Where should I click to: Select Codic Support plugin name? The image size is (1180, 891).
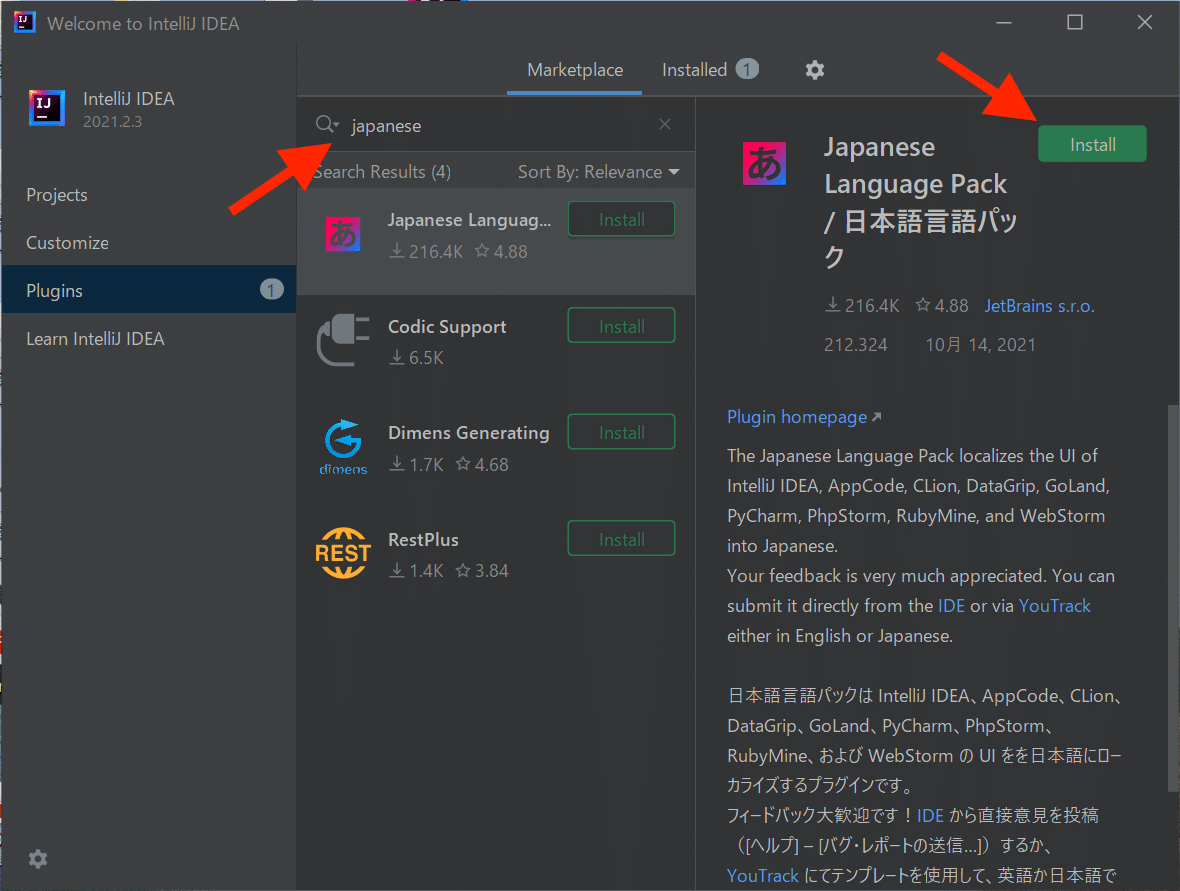coord(447,327)
